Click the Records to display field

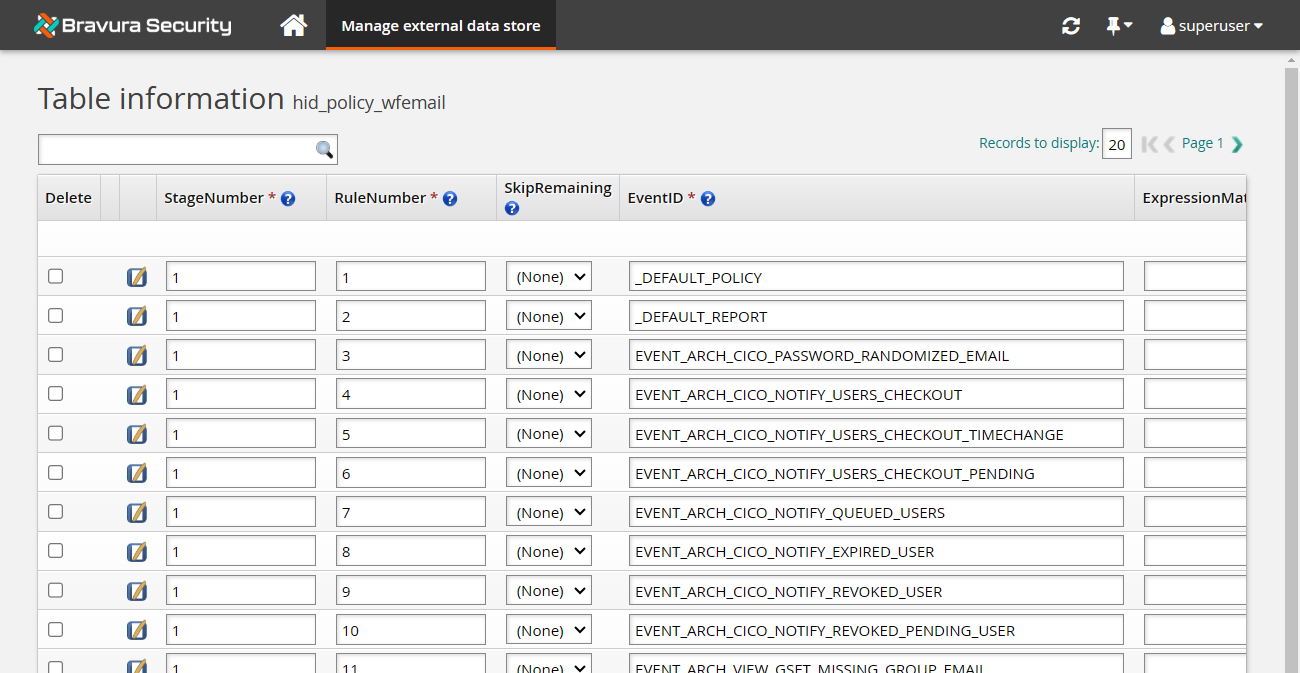1117,143
